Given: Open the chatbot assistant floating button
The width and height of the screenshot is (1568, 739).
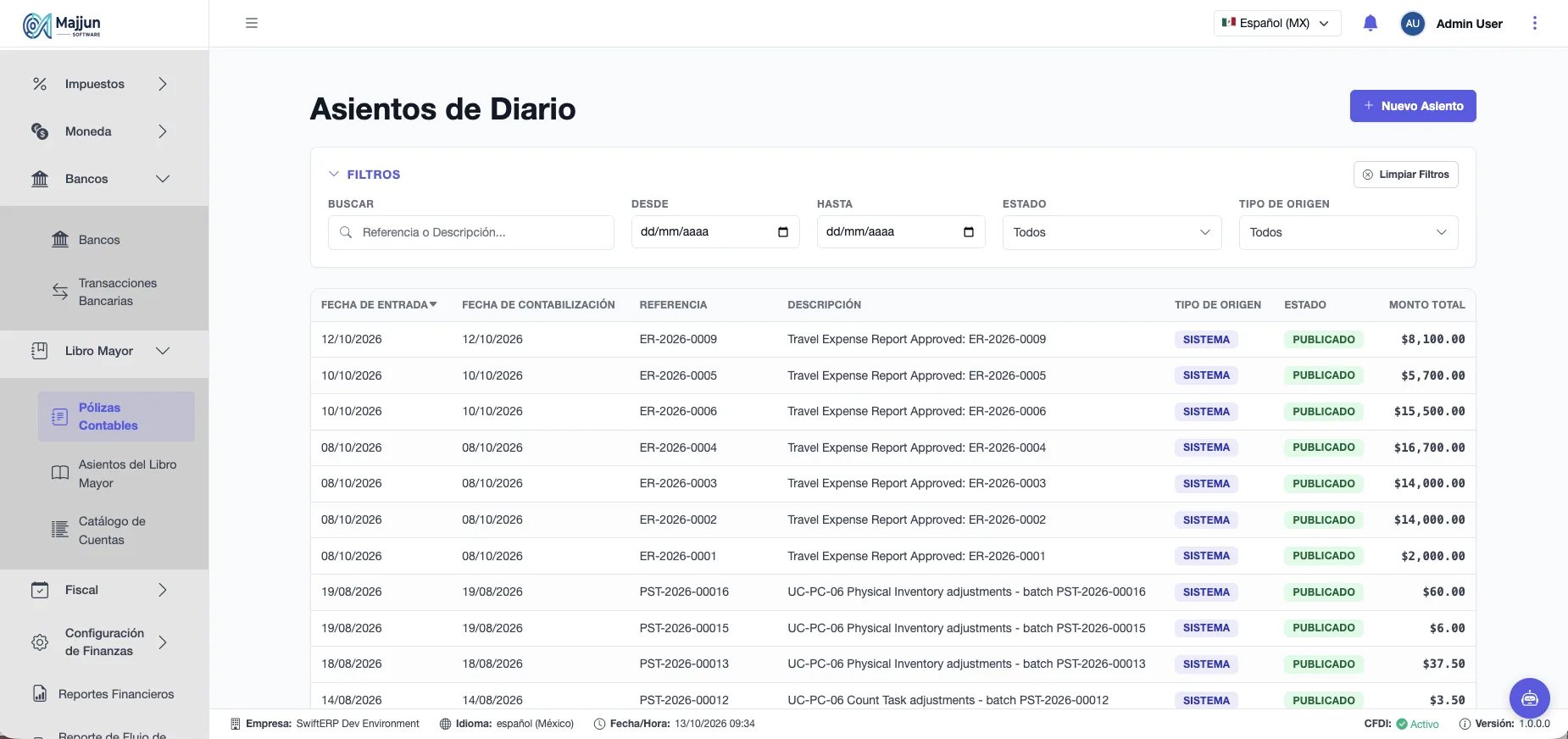Looking at the screenshot, I should (1529, 698).
